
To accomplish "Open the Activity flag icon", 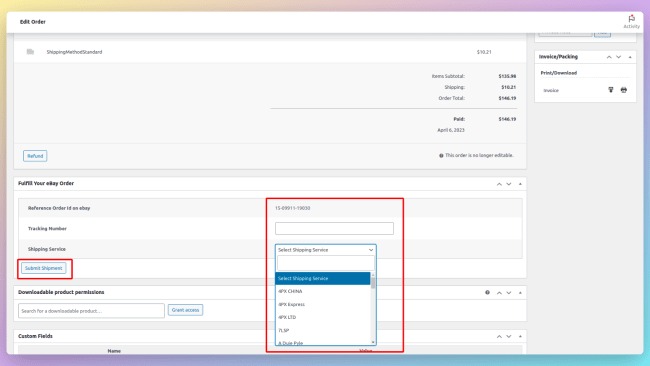I will 631,18.
